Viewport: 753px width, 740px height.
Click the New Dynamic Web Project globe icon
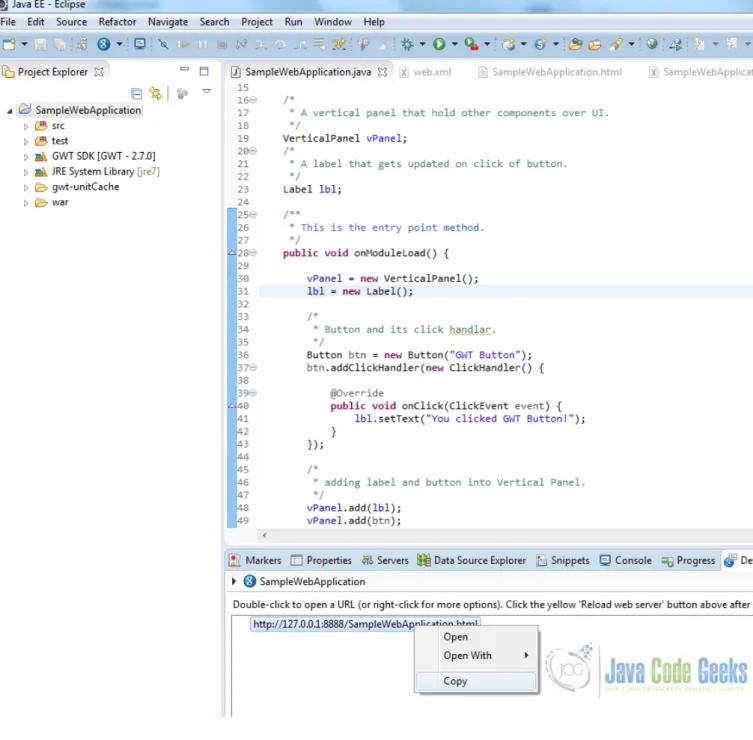(509, 45)
